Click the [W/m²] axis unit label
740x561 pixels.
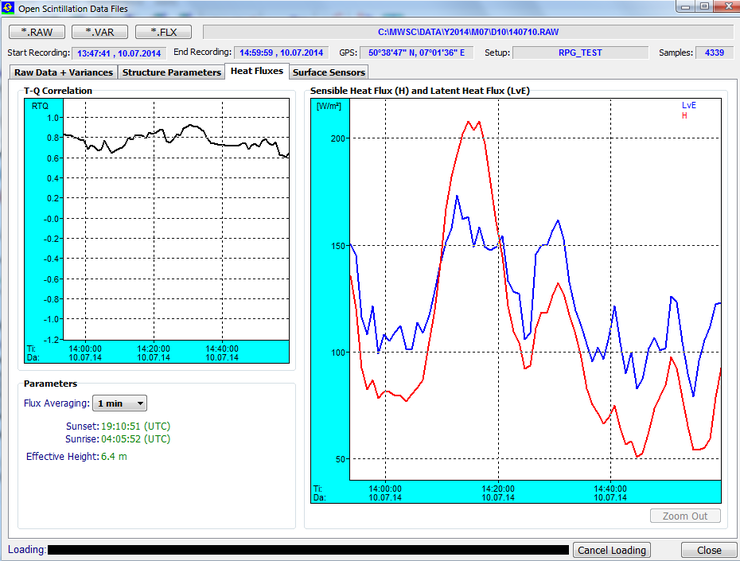click(x=329, y=106)
